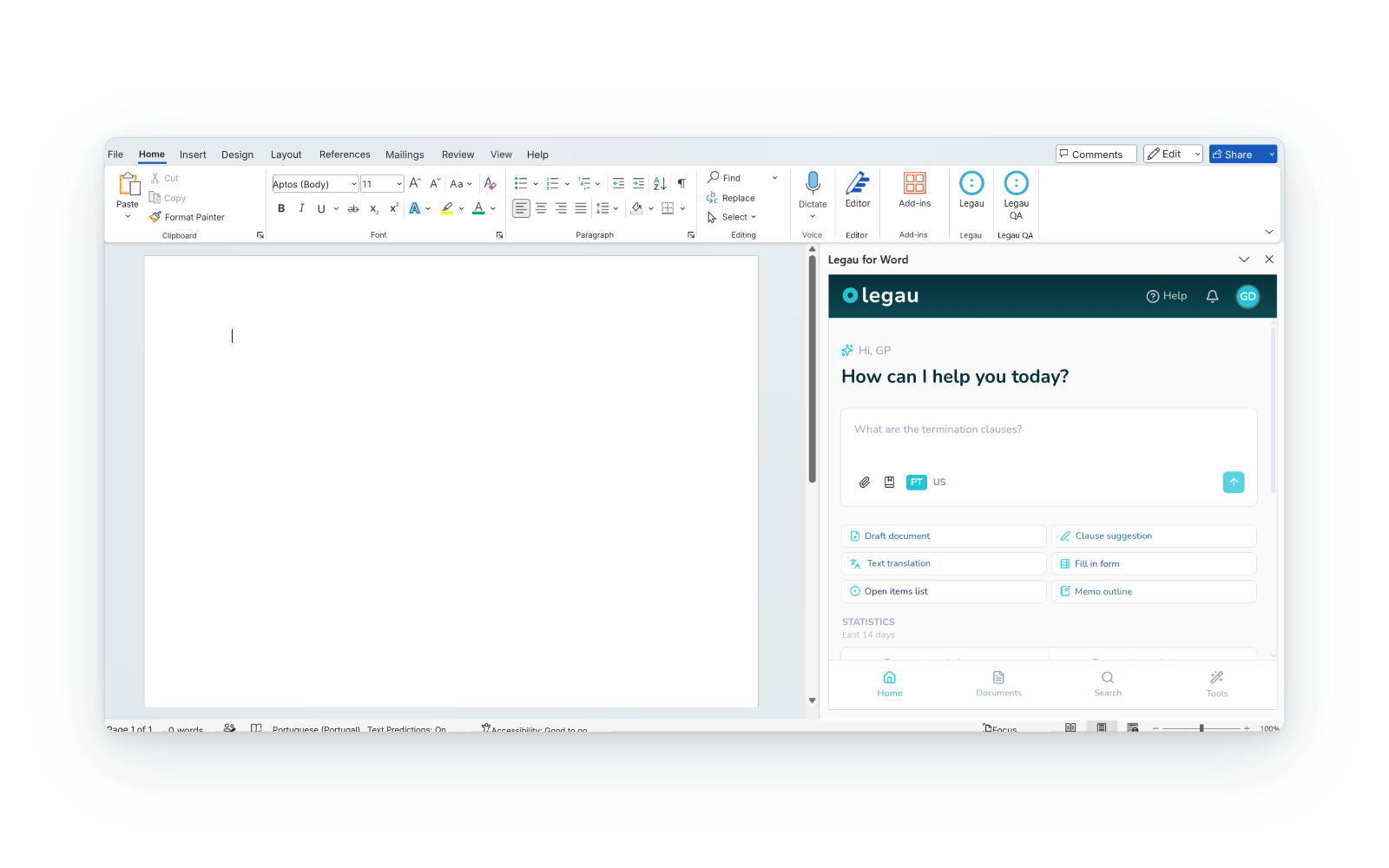Image resolution: width=1389 pixels, height=868 pixels.
Task: Decrease paragraph indent
Action: [x=618, y=183]
